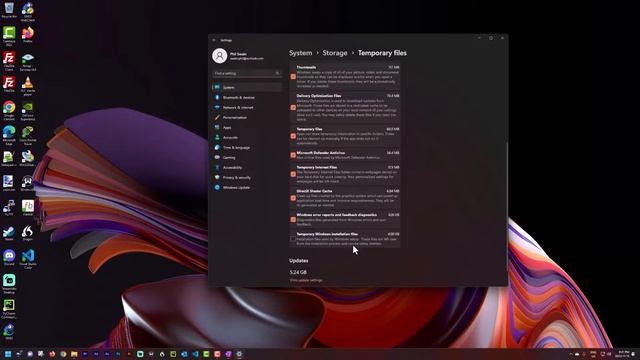Open Gaming settings section
Viewport: 640px width, 360px height.
click(247, 158)
